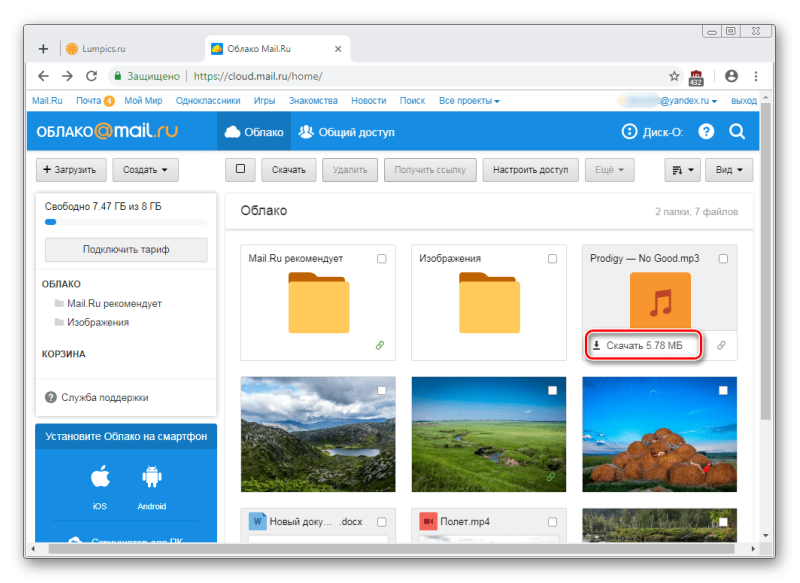Click the video icon of Полет.mp4
Image resolution: width=800 pixels, height=583 pixels.
(x=429, y=521)
